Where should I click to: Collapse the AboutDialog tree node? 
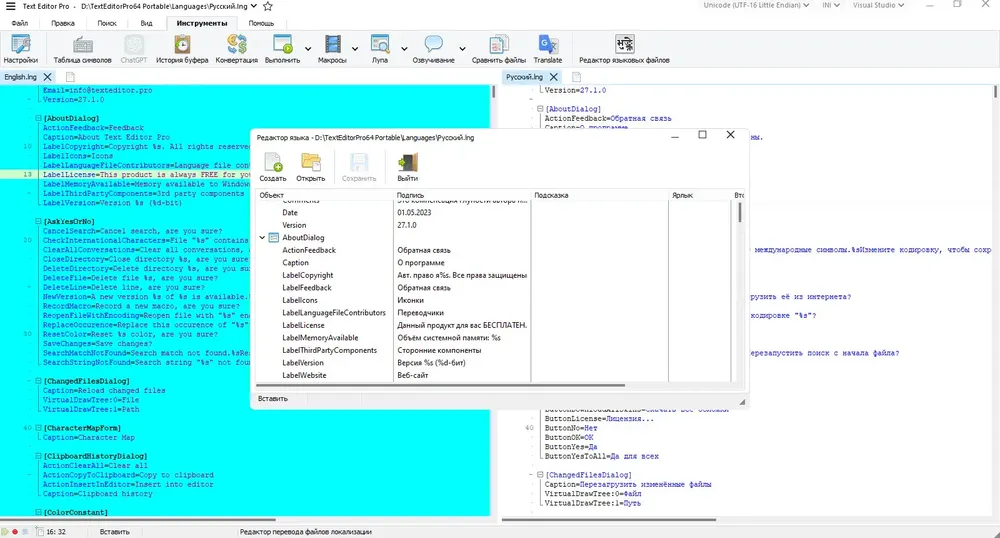[x=262, y=238]
